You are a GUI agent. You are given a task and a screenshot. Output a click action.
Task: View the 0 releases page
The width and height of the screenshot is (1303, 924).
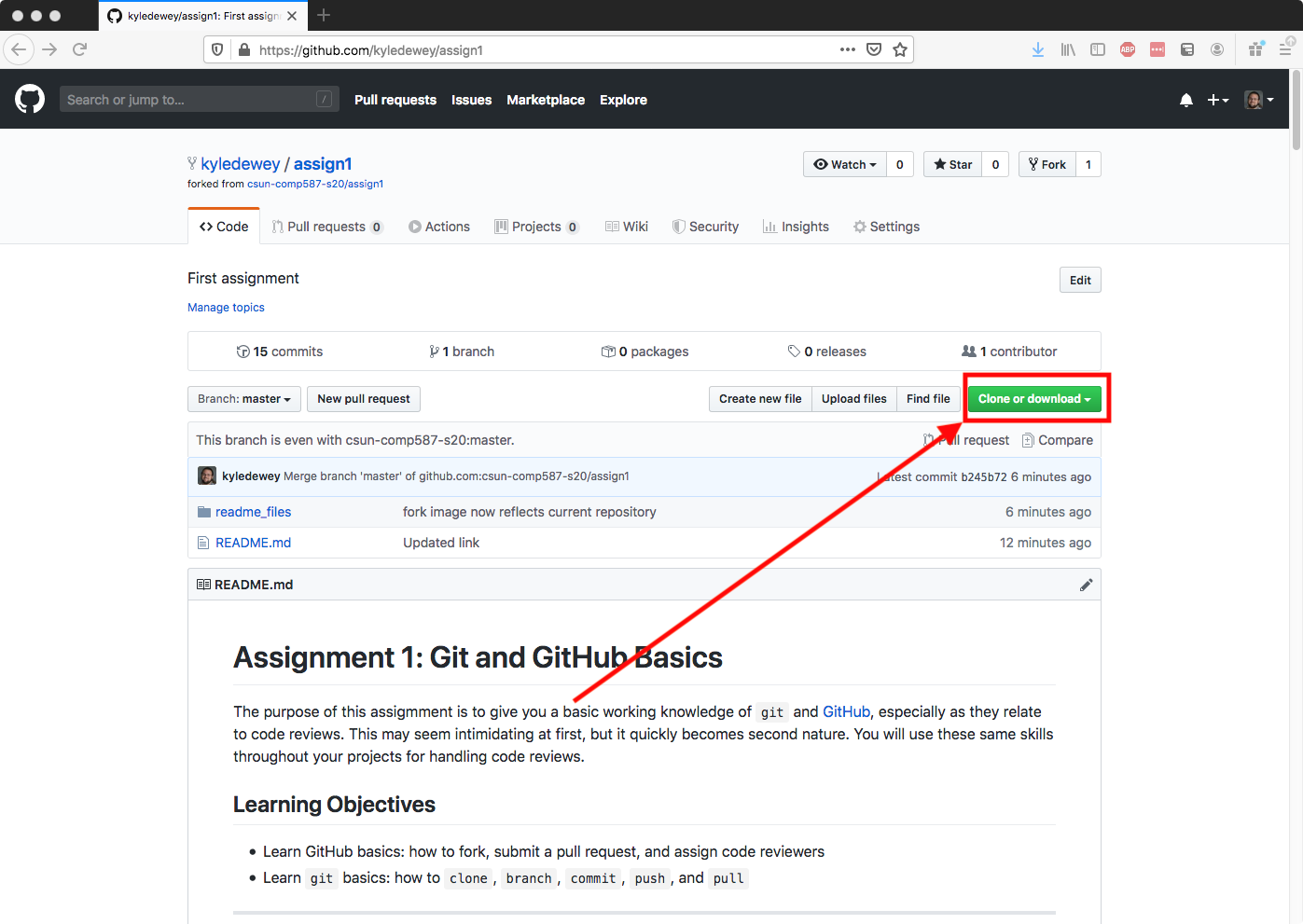827,352
